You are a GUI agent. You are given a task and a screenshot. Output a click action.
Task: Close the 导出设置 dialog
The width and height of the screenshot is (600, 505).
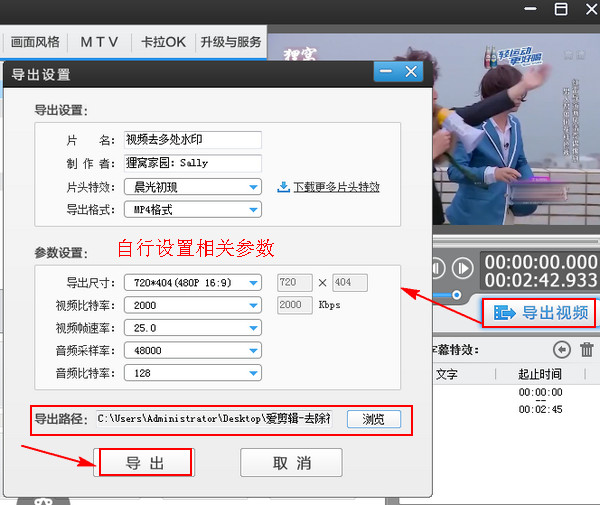411,71
